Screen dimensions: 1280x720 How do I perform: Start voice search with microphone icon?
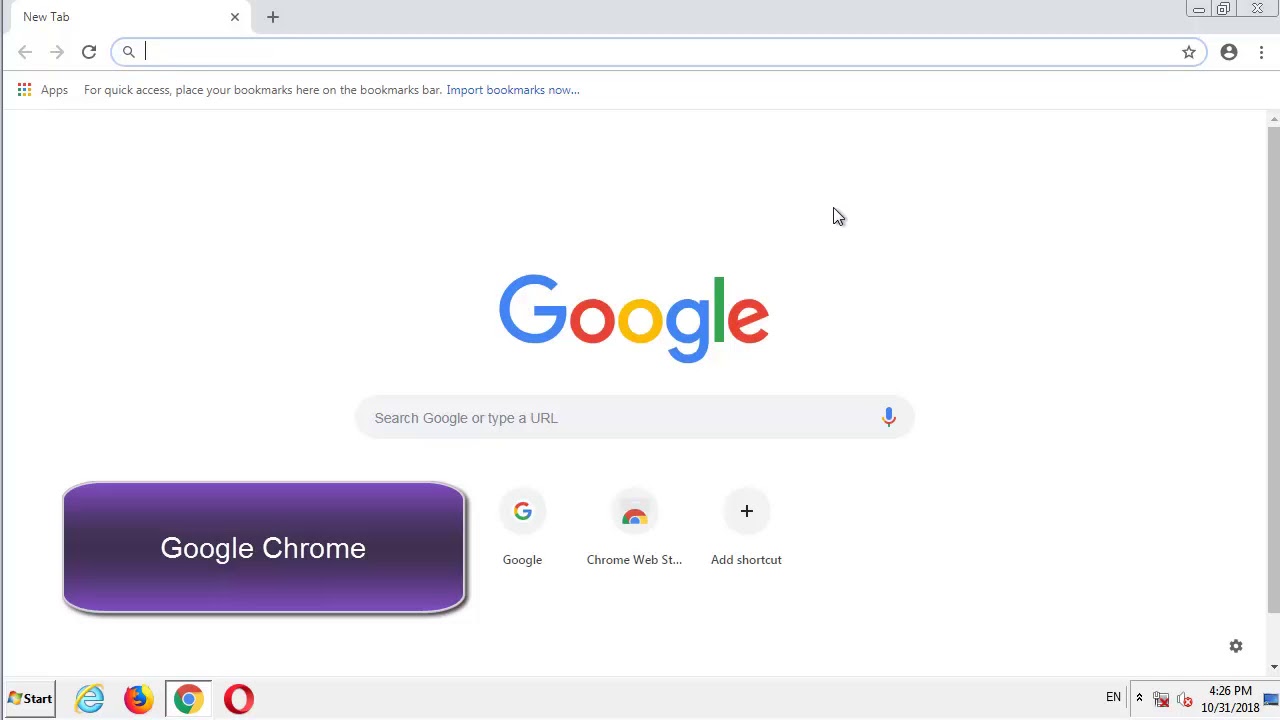click(x=889, y=417)
